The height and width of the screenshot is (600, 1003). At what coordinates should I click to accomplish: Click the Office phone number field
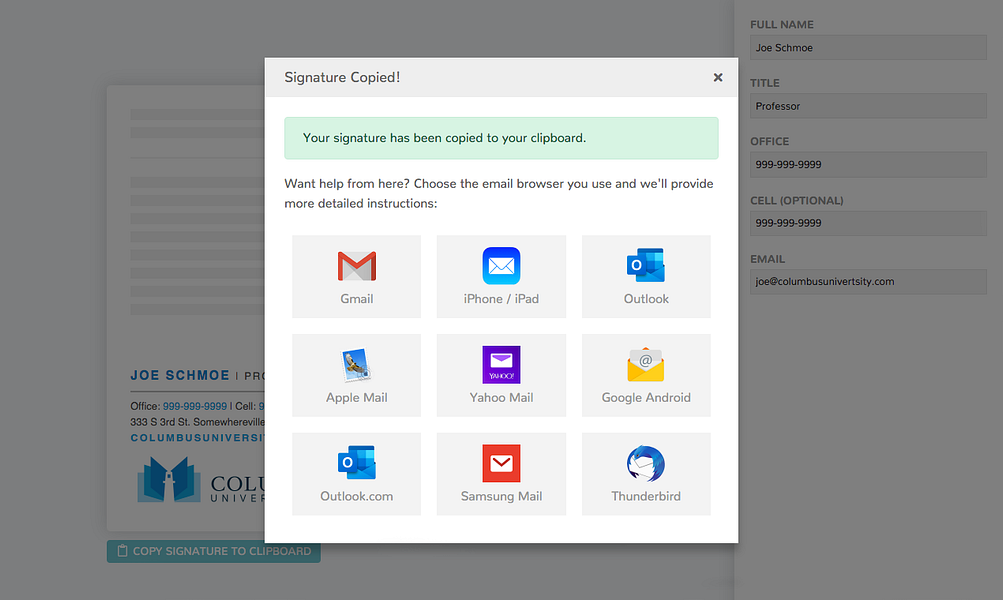[x=868, y=164]
